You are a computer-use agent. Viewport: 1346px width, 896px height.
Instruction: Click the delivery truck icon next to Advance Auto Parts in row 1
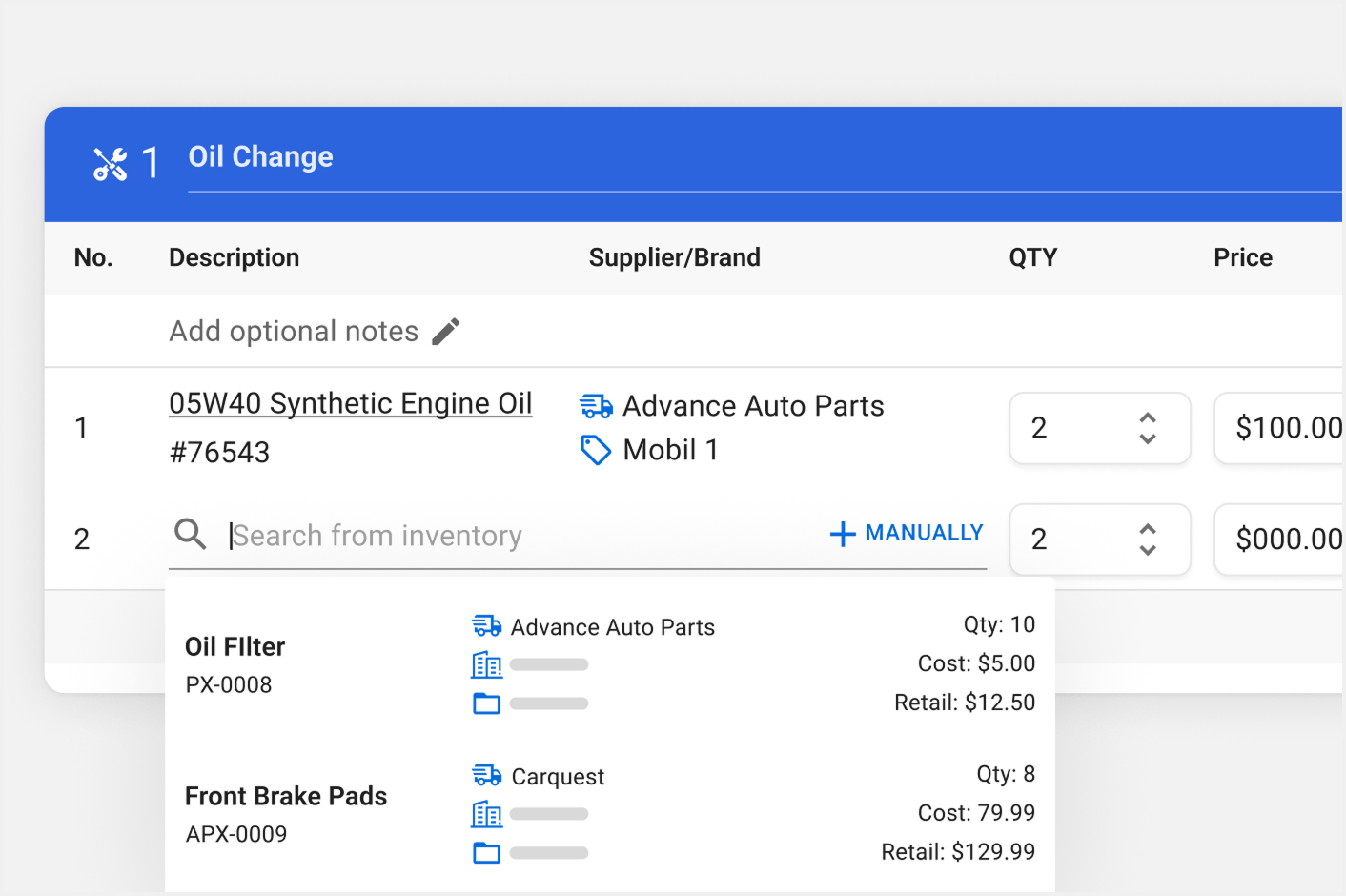[597, 406]
